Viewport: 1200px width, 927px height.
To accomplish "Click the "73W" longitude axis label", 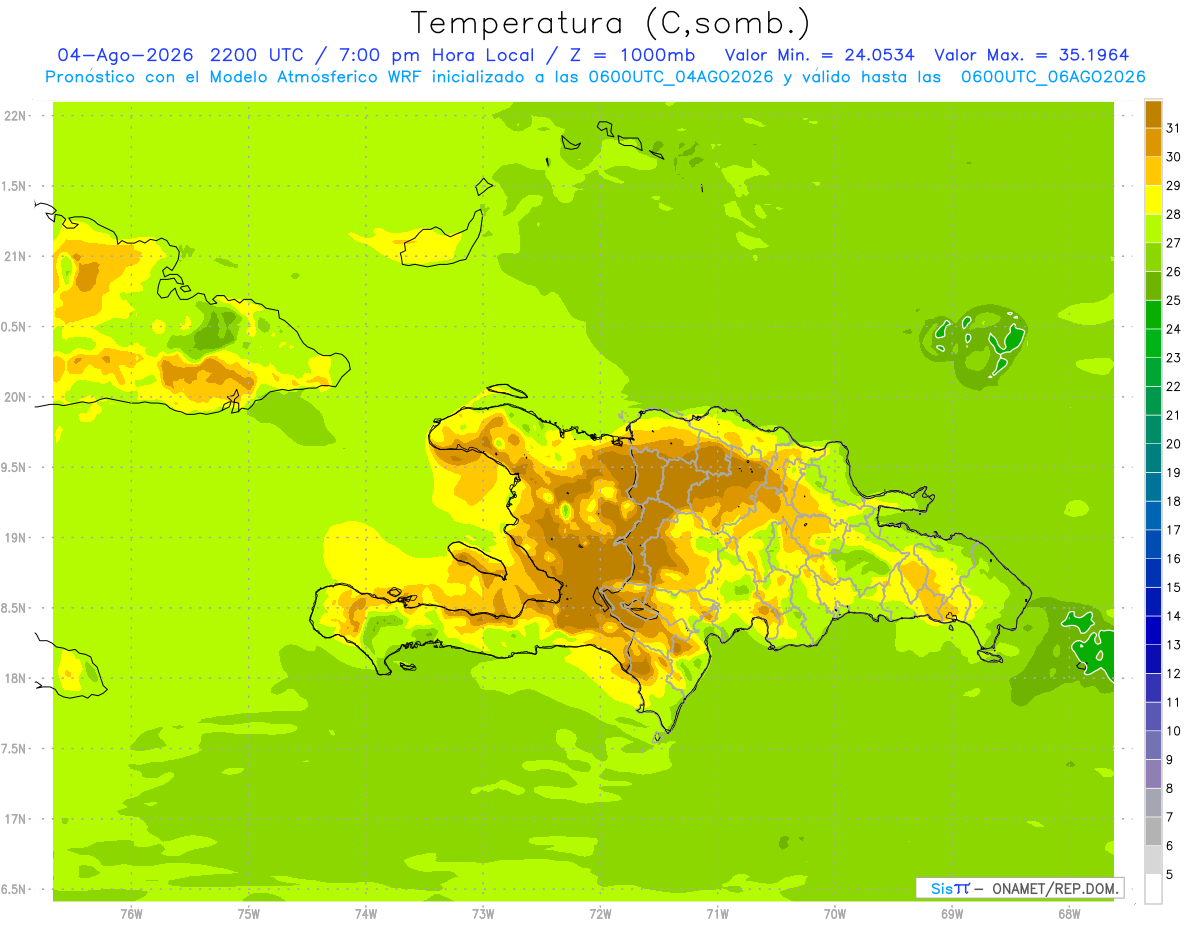I will click(x=483, y=914).
